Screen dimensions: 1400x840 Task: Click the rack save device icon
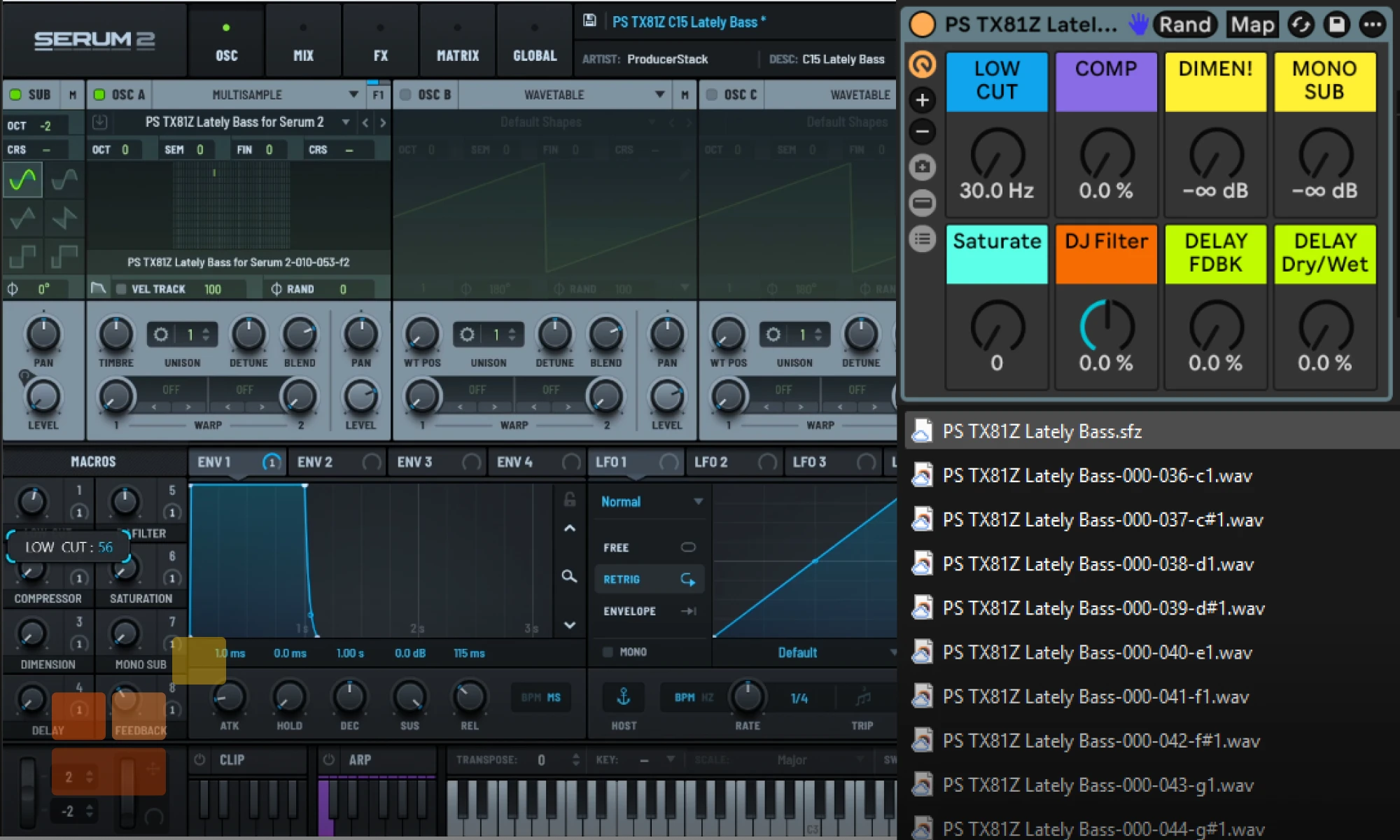1336,24
